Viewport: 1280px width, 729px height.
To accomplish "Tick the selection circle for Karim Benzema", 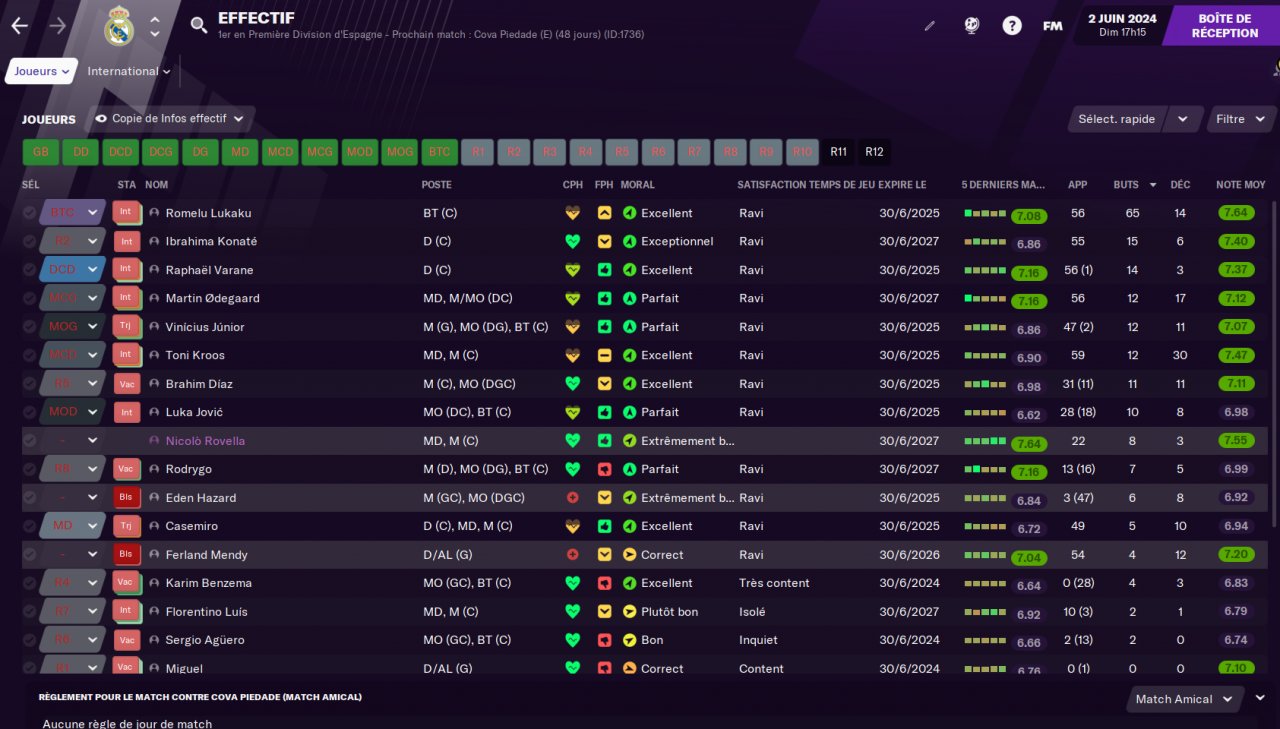I will point(29,583).
